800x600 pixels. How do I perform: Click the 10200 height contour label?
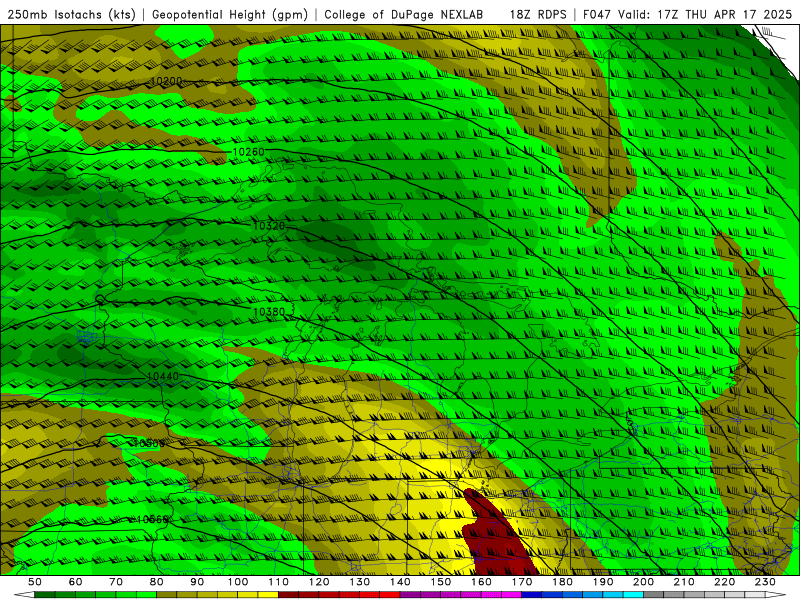pyautogui.click(x=166, y=81)
